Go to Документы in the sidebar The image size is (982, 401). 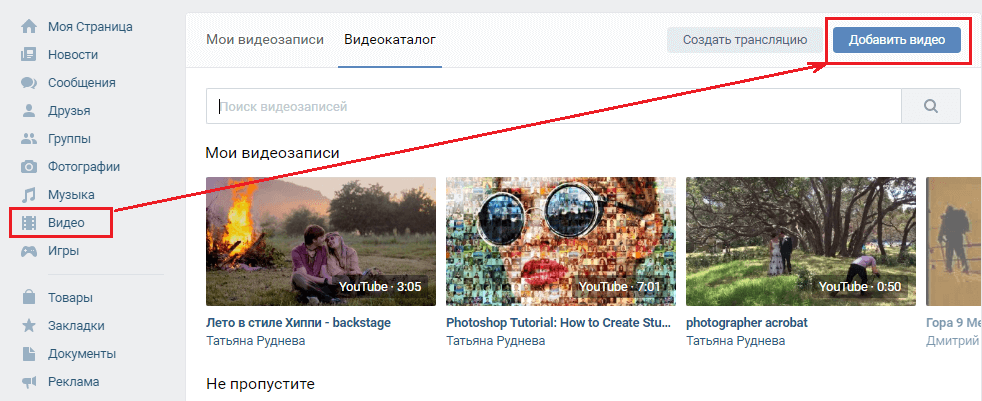81,354
